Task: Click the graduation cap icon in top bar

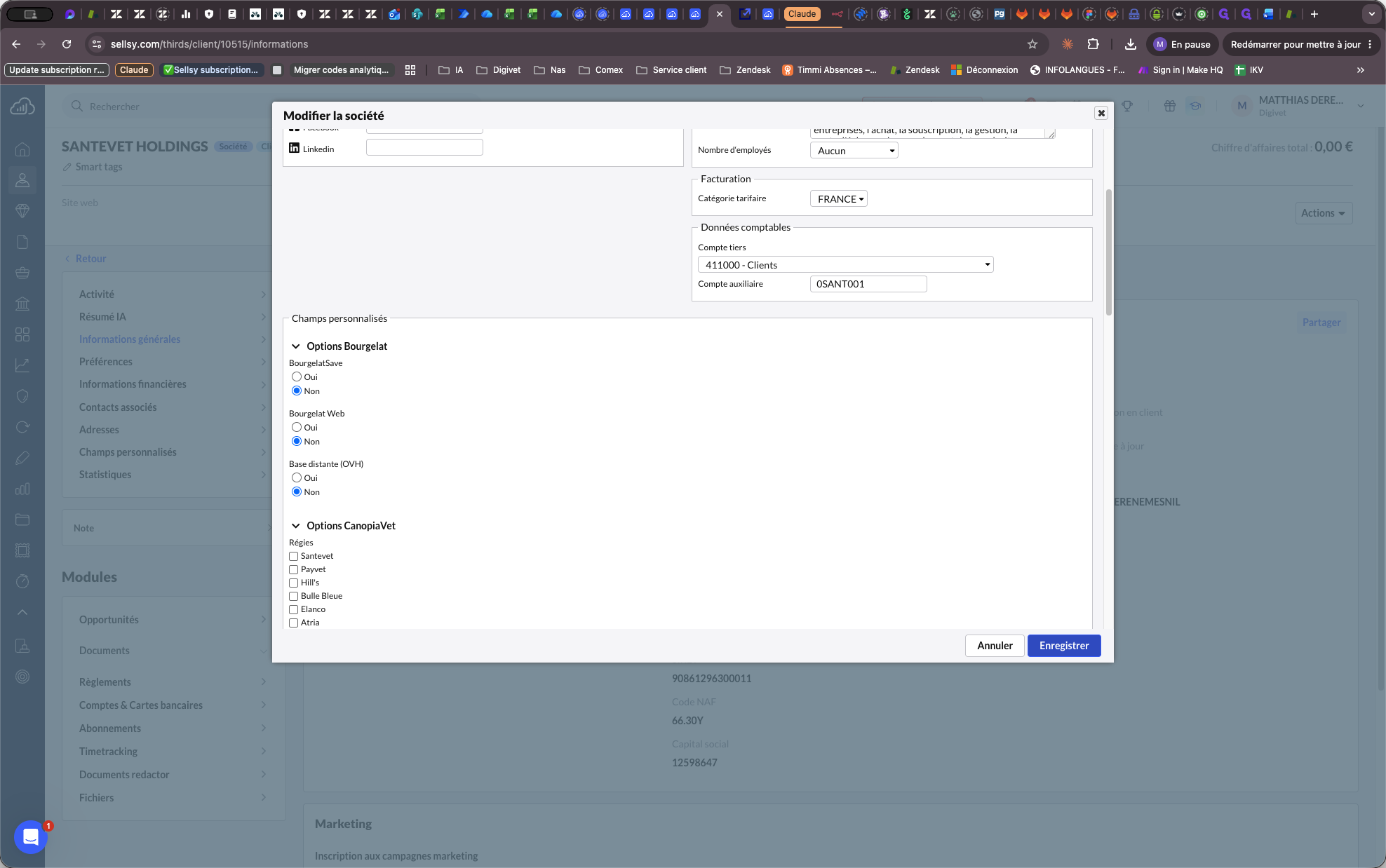Action: (1195, 106)
